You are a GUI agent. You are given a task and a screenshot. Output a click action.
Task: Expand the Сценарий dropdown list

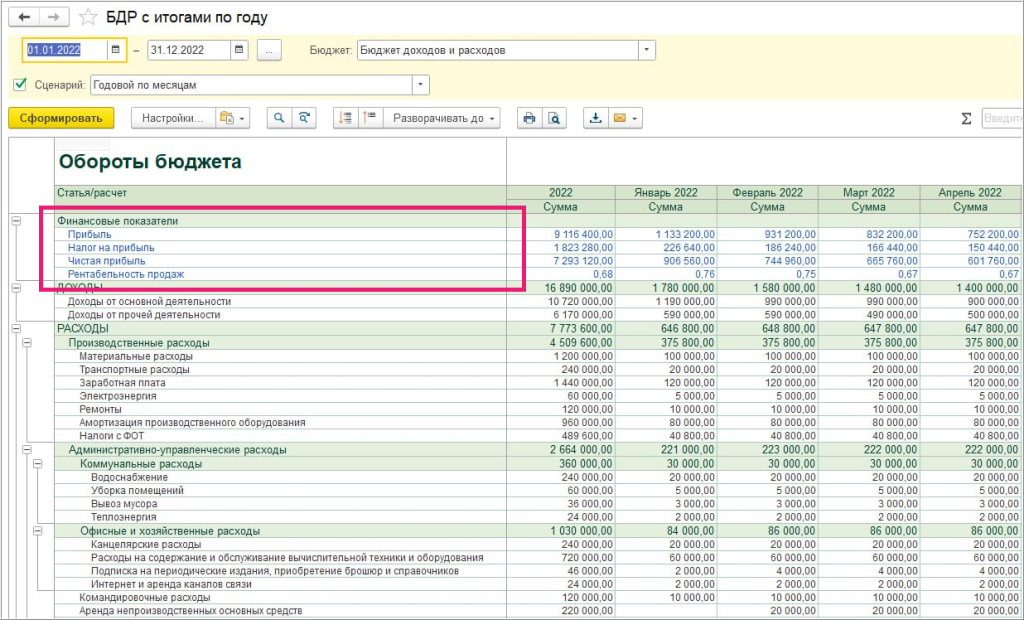421,85
